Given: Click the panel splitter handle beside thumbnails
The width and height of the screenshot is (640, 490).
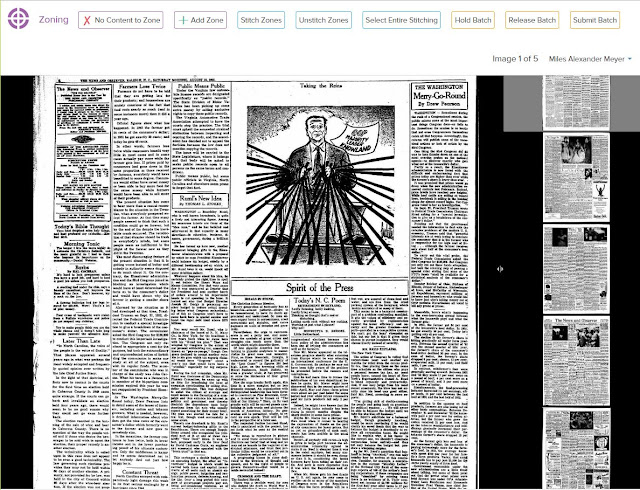Looking at the screenshot, I should click(x=500, y=269).
